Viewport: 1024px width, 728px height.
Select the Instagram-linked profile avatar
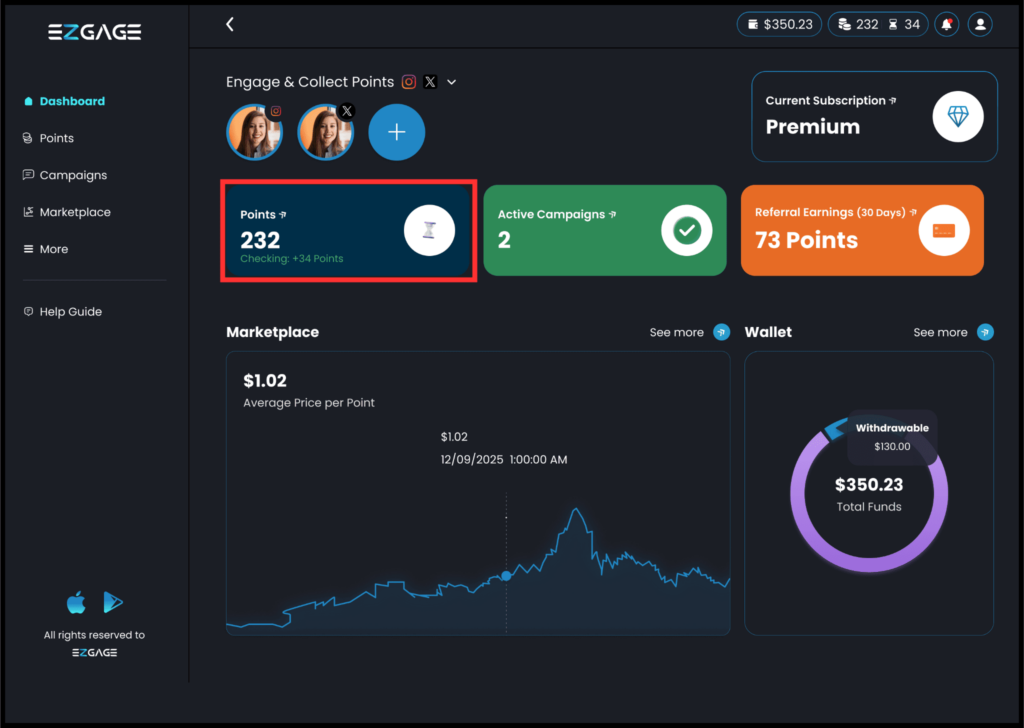click(x=254, y=133)
